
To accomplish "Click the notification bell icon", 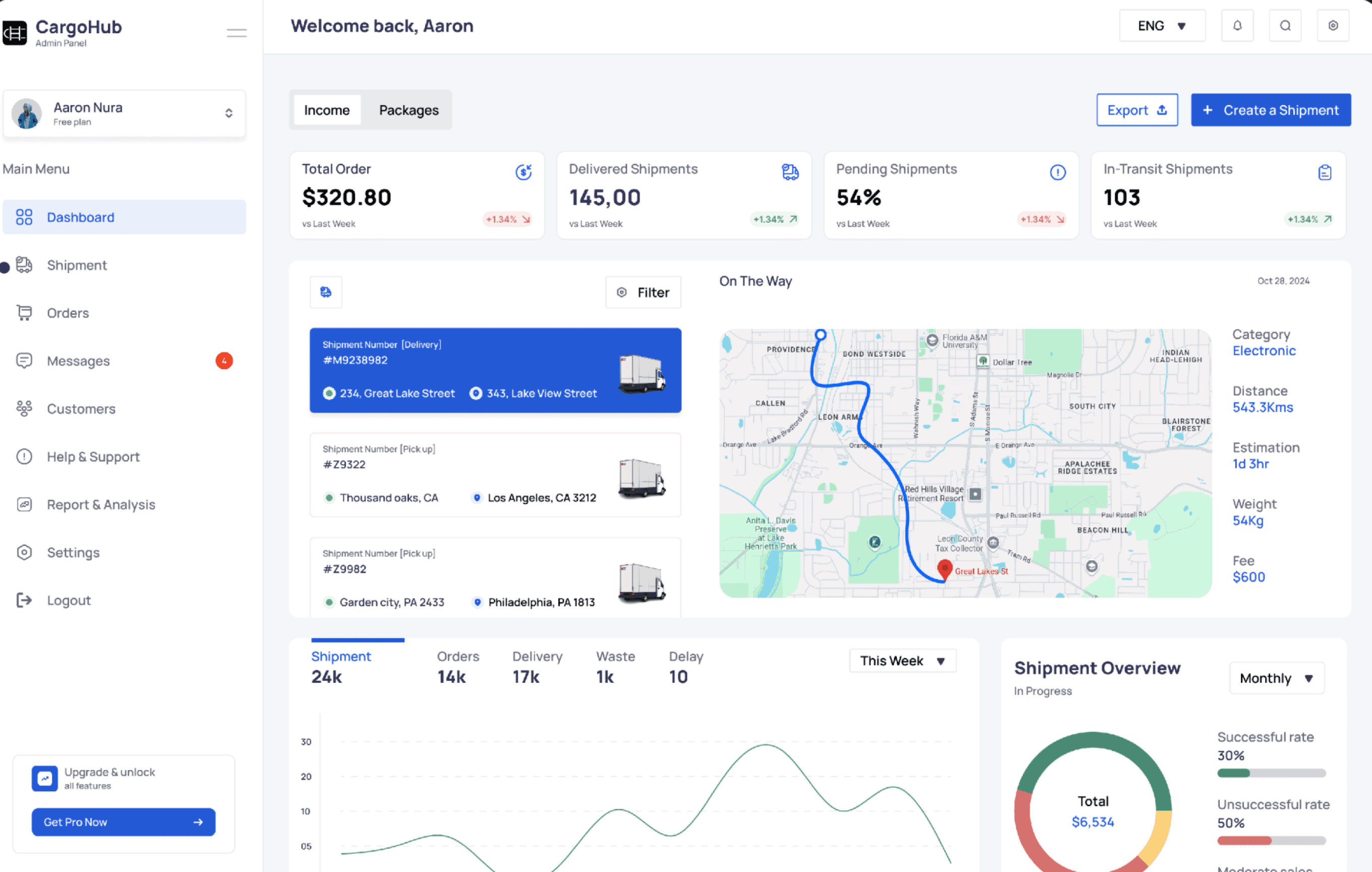I will [1237, 26].
